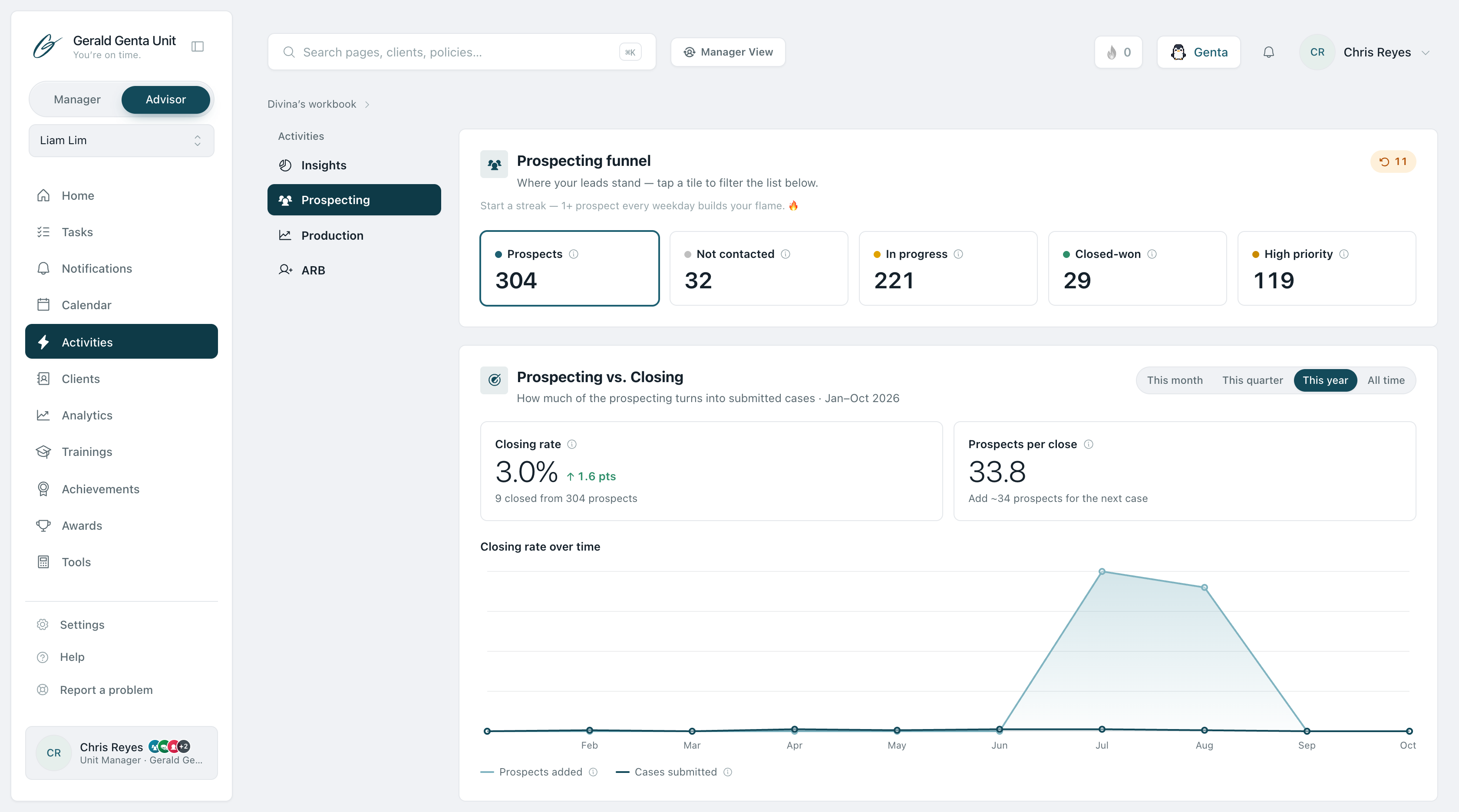Click the Cases submitted legend info icon
The image size is (1459, 812).
[x=728, y=772]
